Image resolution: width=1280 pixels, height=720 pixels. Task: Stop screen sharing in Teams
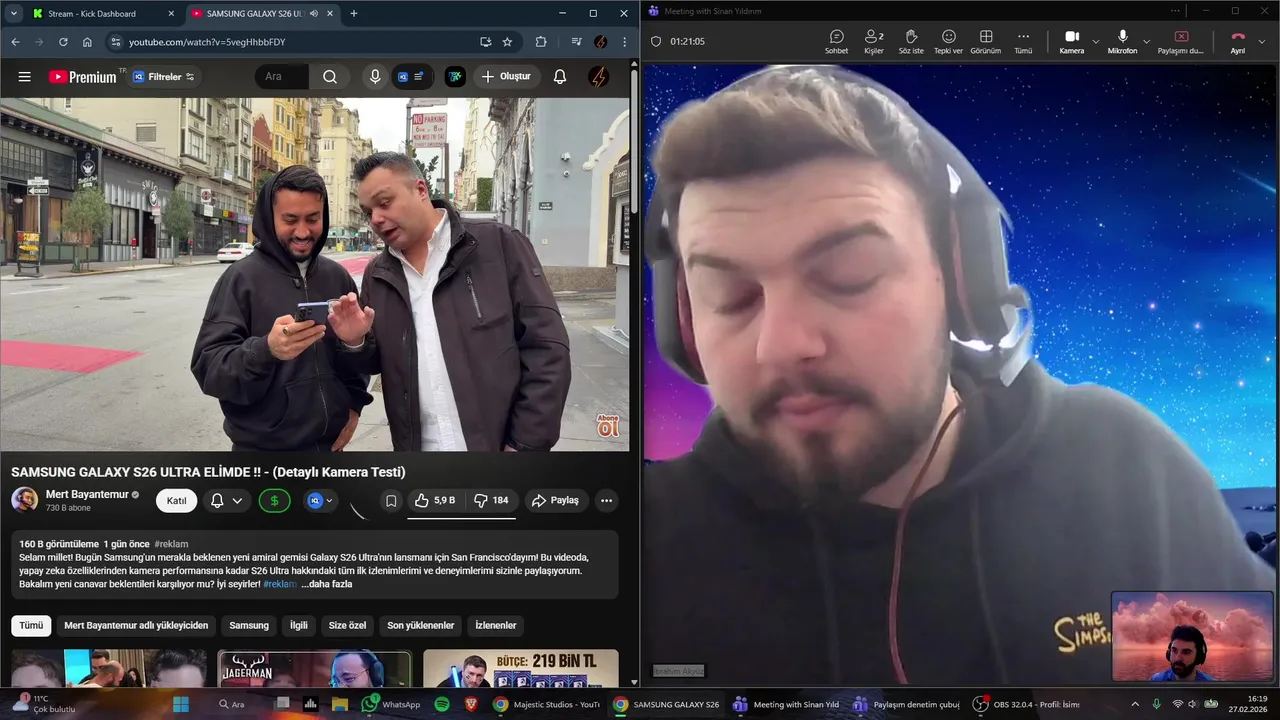pyautogui.click(x=1181, y=41)
